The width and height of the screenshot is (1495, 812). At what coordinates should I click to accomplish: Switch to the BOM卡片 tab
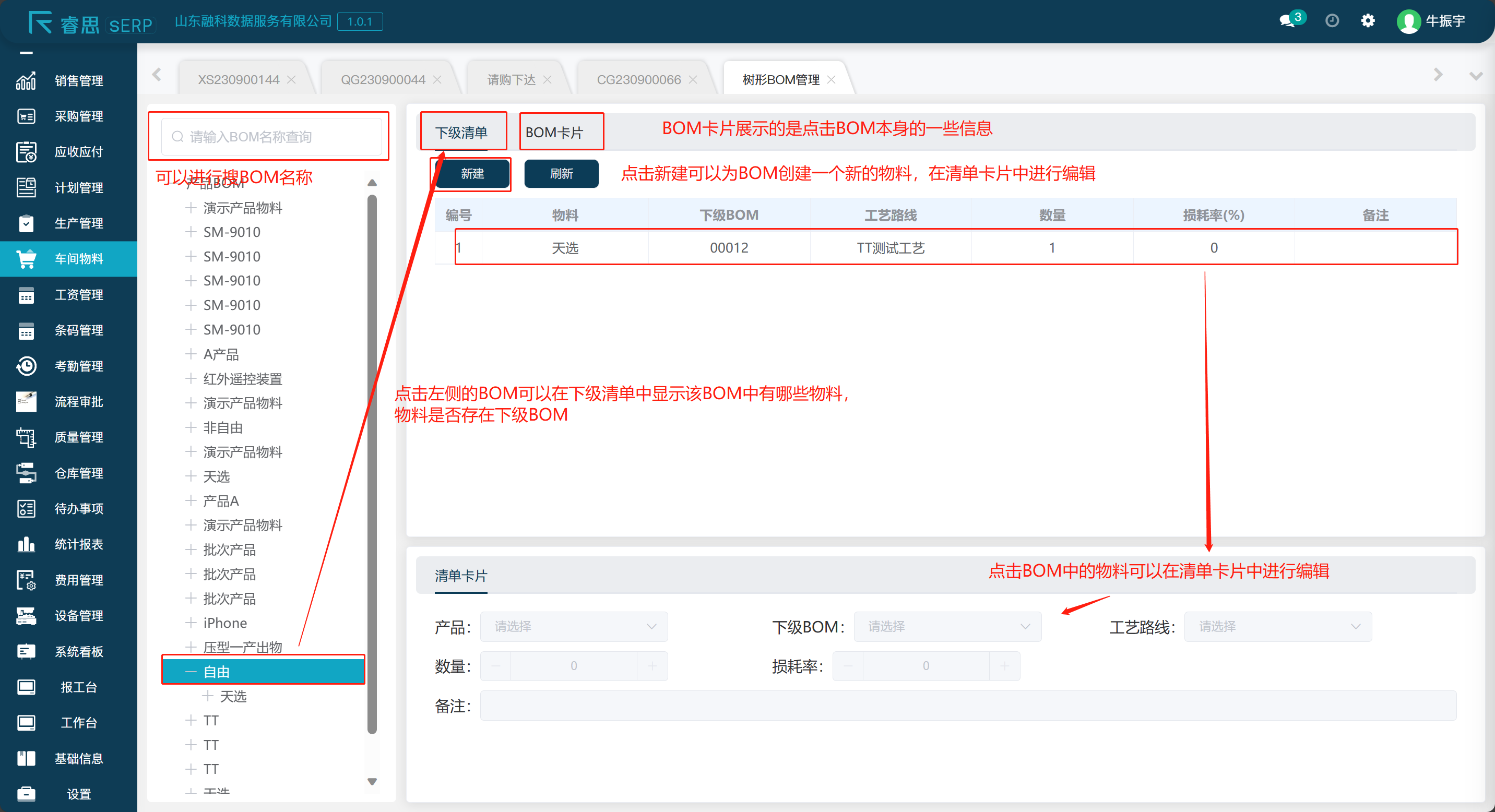pyautogui.click(x=554, y=133)
